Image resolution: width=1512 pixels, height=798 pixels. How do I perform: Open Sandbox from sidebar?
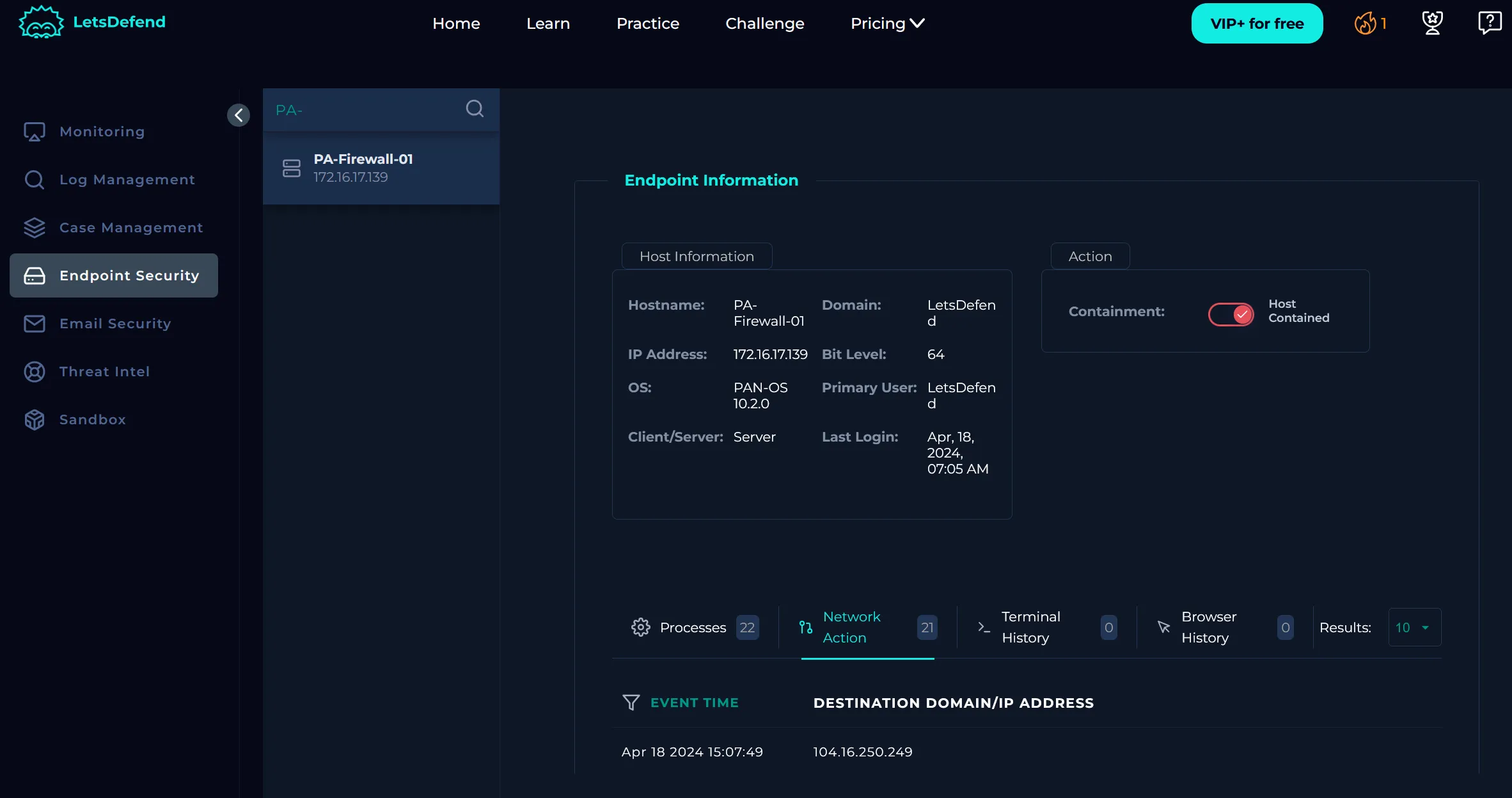pyautogui.click(x=92, y=420)
